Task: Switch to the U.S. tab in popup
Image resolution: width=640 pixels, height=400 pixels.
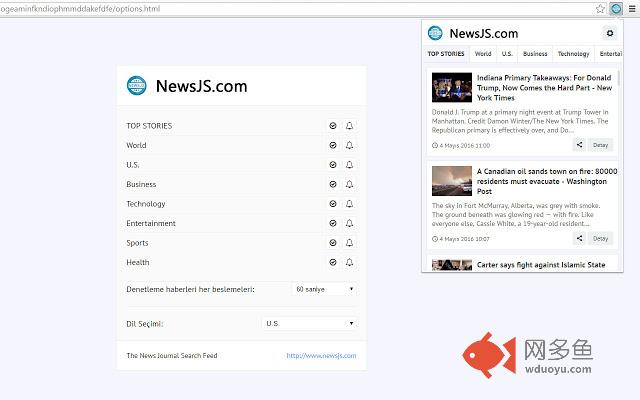Action: 507,54
